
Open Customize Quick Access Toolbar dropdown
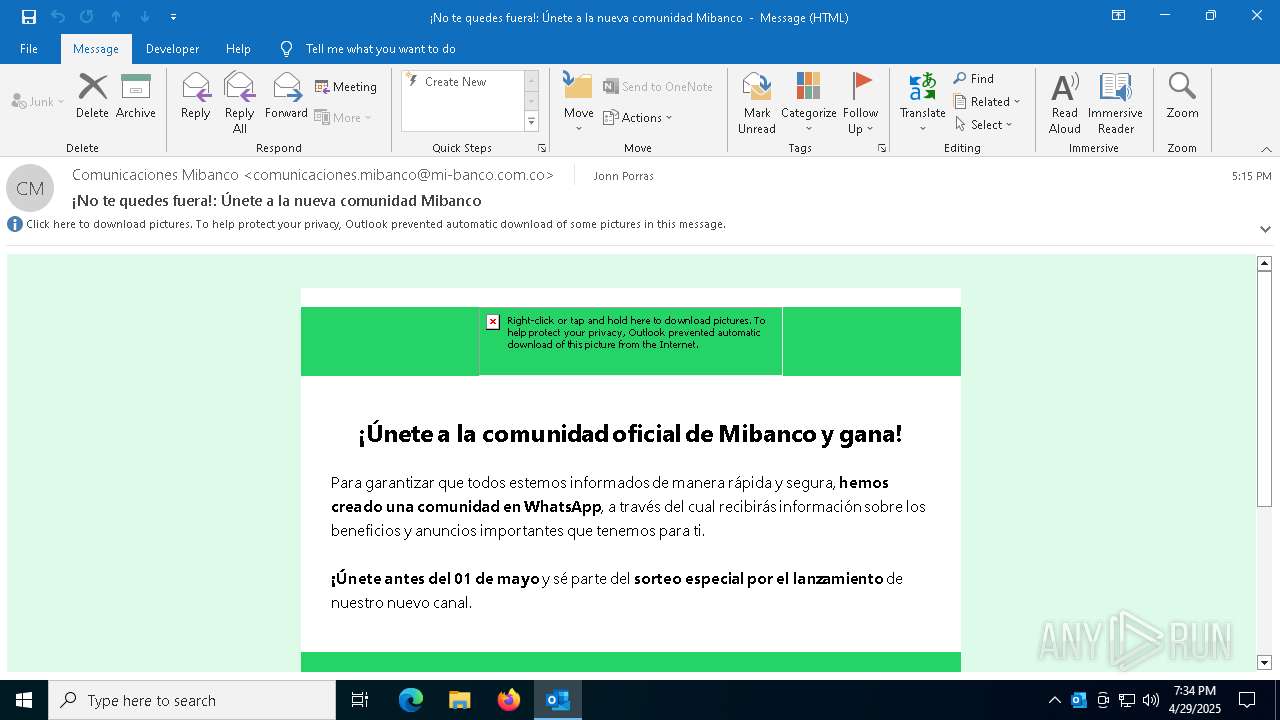tap(174, 17)
